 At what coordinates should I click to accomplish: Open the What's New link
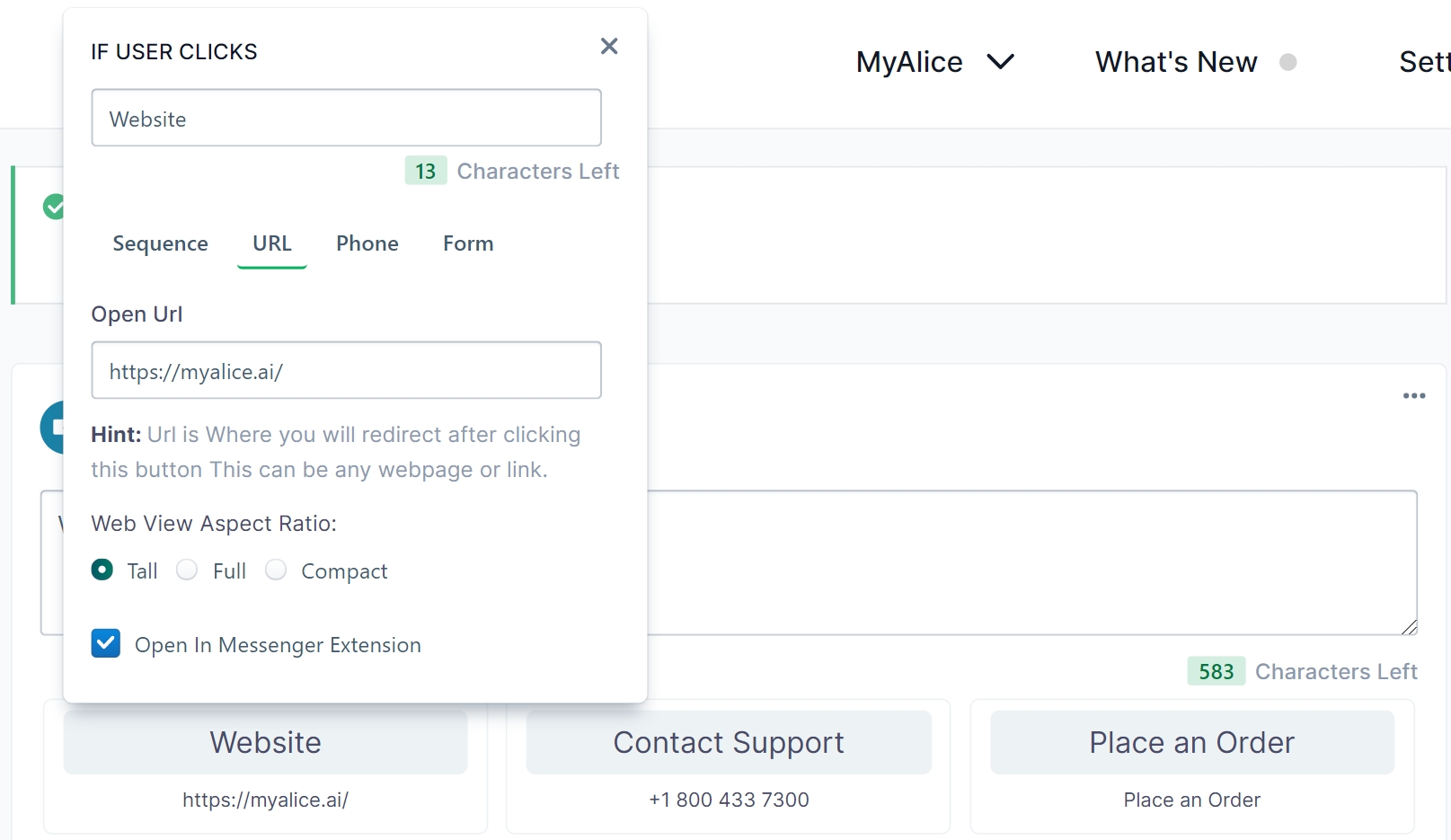point(1175,62)
